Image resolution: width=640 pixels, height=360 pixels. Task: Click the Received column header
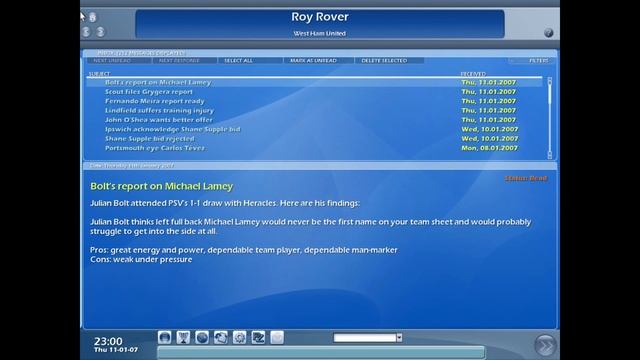tap(473, 74)
